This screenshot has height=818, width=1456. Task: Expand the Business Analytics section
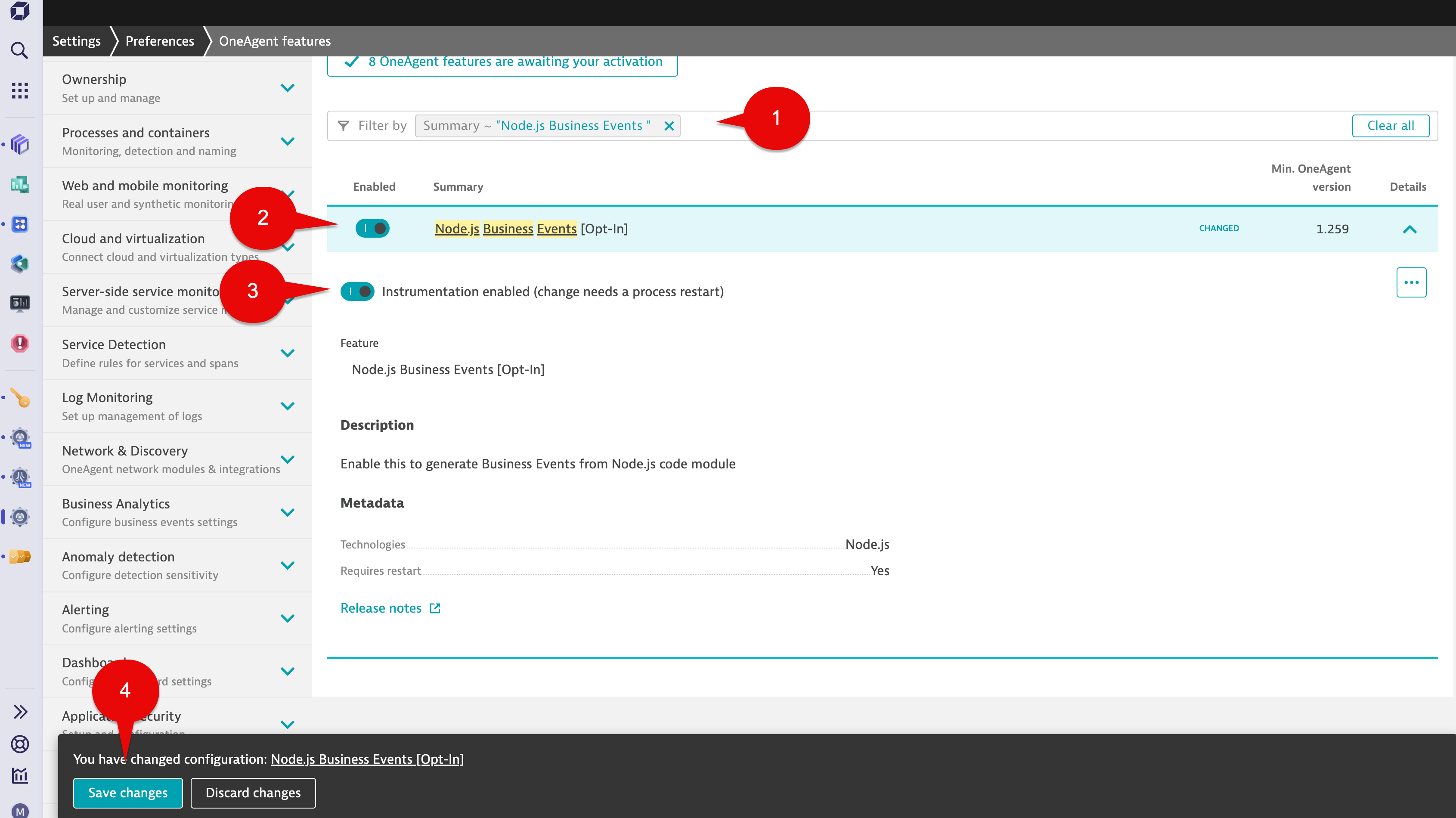(x=288, y=512)
